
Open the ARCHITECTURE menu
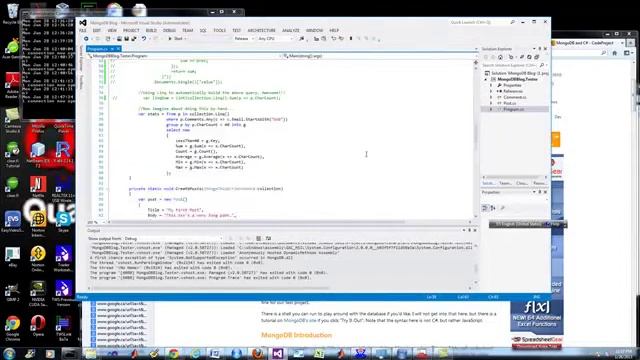point(262,31)
